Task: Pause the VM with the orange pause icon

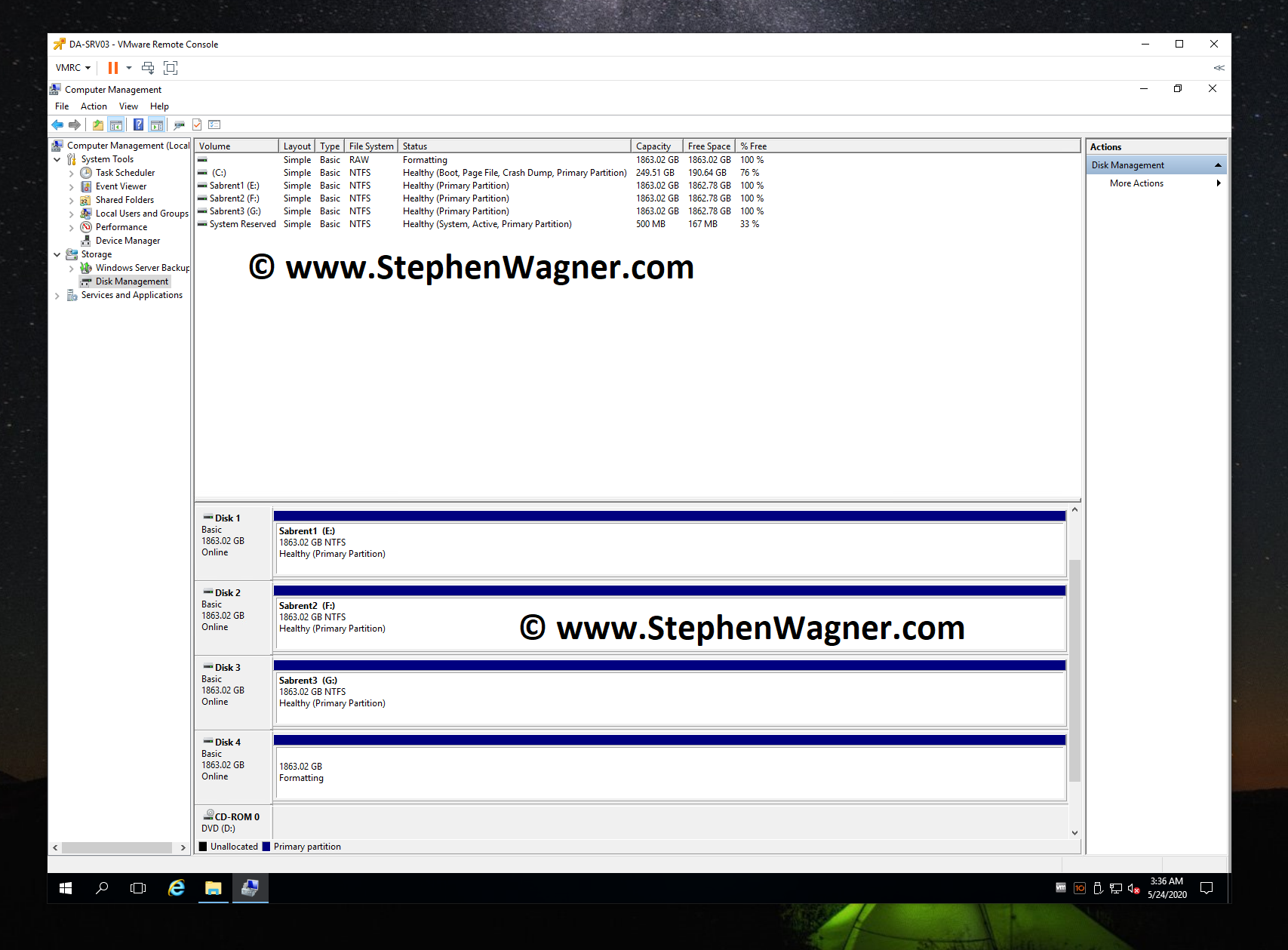Action: coord(113,68)
